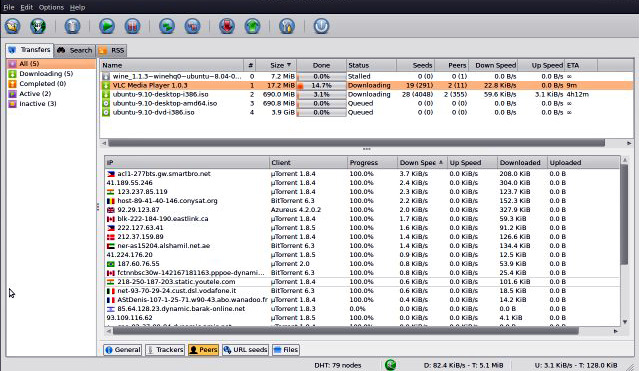Click the download icon of ubuntu-9.10-desktop-i386.iso

[x=106, y=94]
